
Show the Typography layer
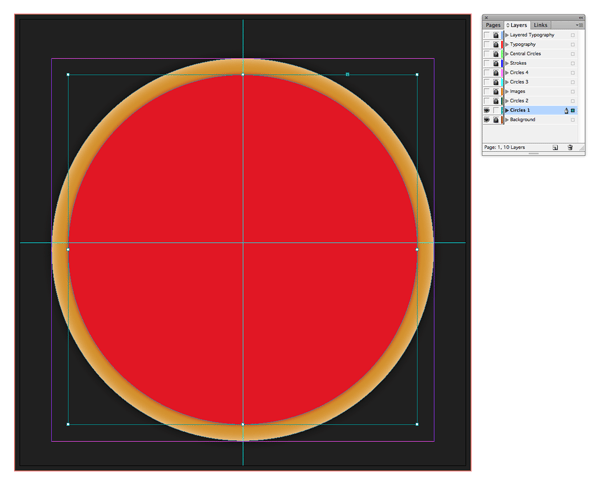pos(487,45)
